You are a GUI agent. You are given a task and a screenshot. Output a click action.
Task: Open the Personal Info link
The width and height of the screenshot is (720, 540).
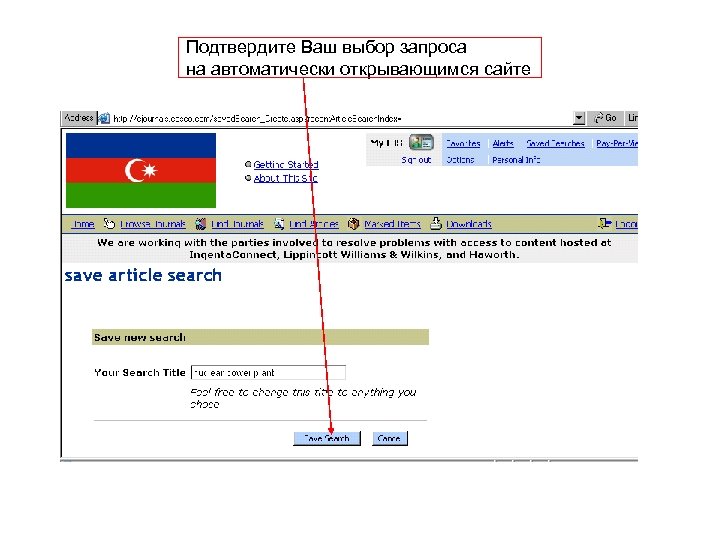tap(516, 160)
